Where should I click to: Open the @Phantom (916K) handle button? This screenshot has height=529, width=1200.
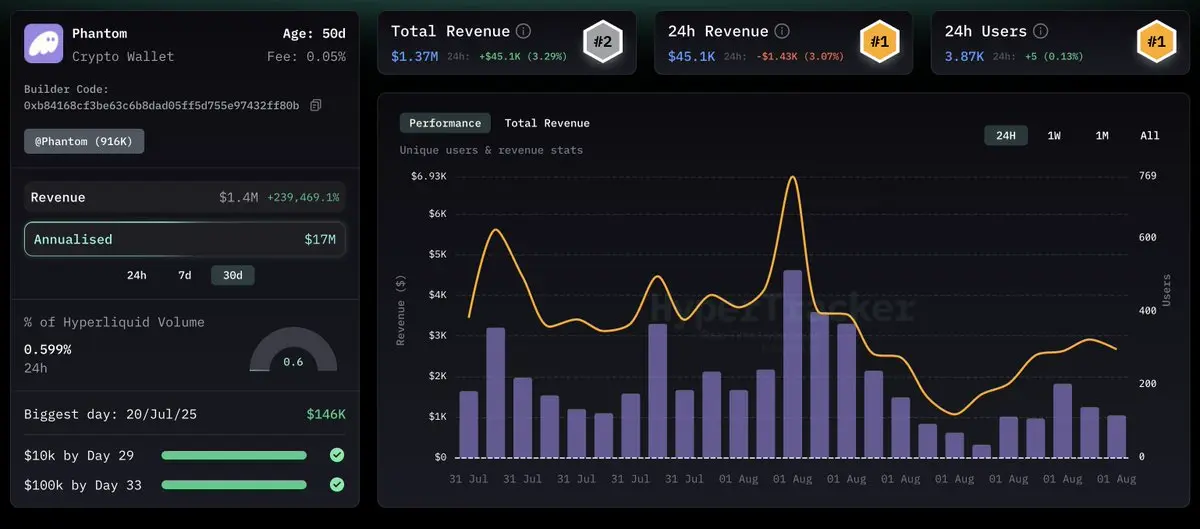84,142
